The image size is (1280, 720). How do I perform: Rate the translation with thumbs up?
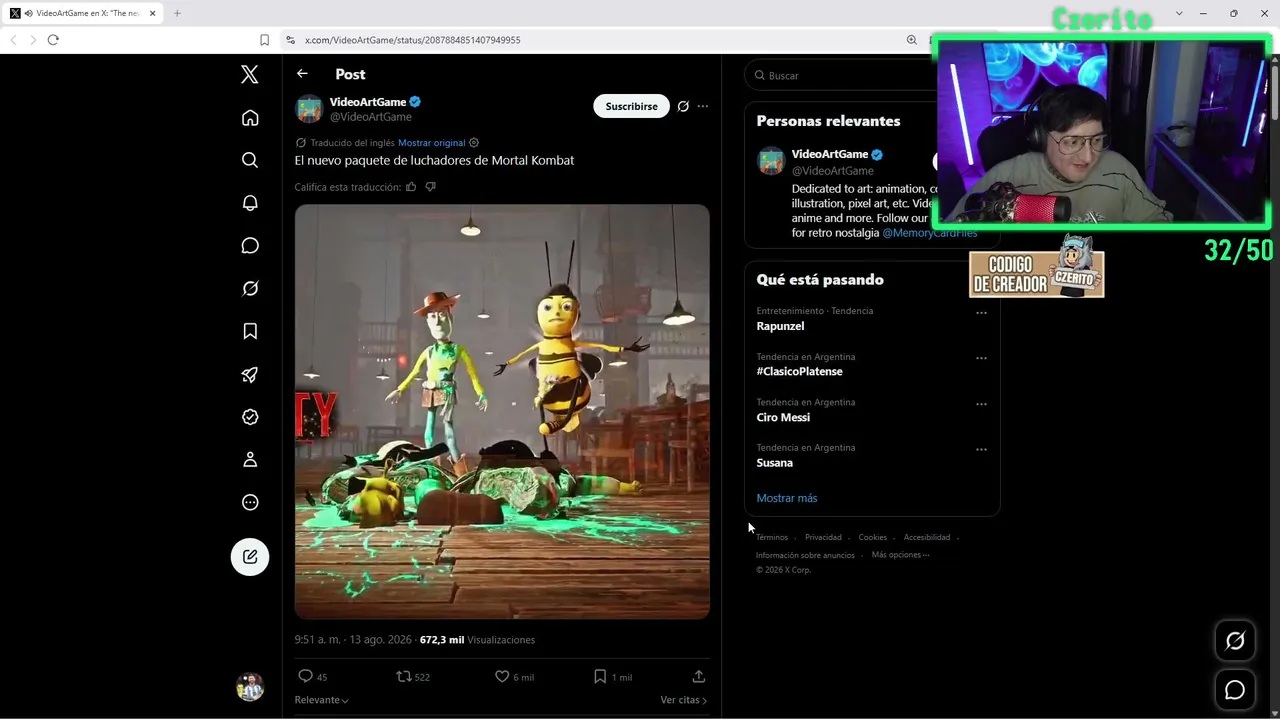pos(411,187)
